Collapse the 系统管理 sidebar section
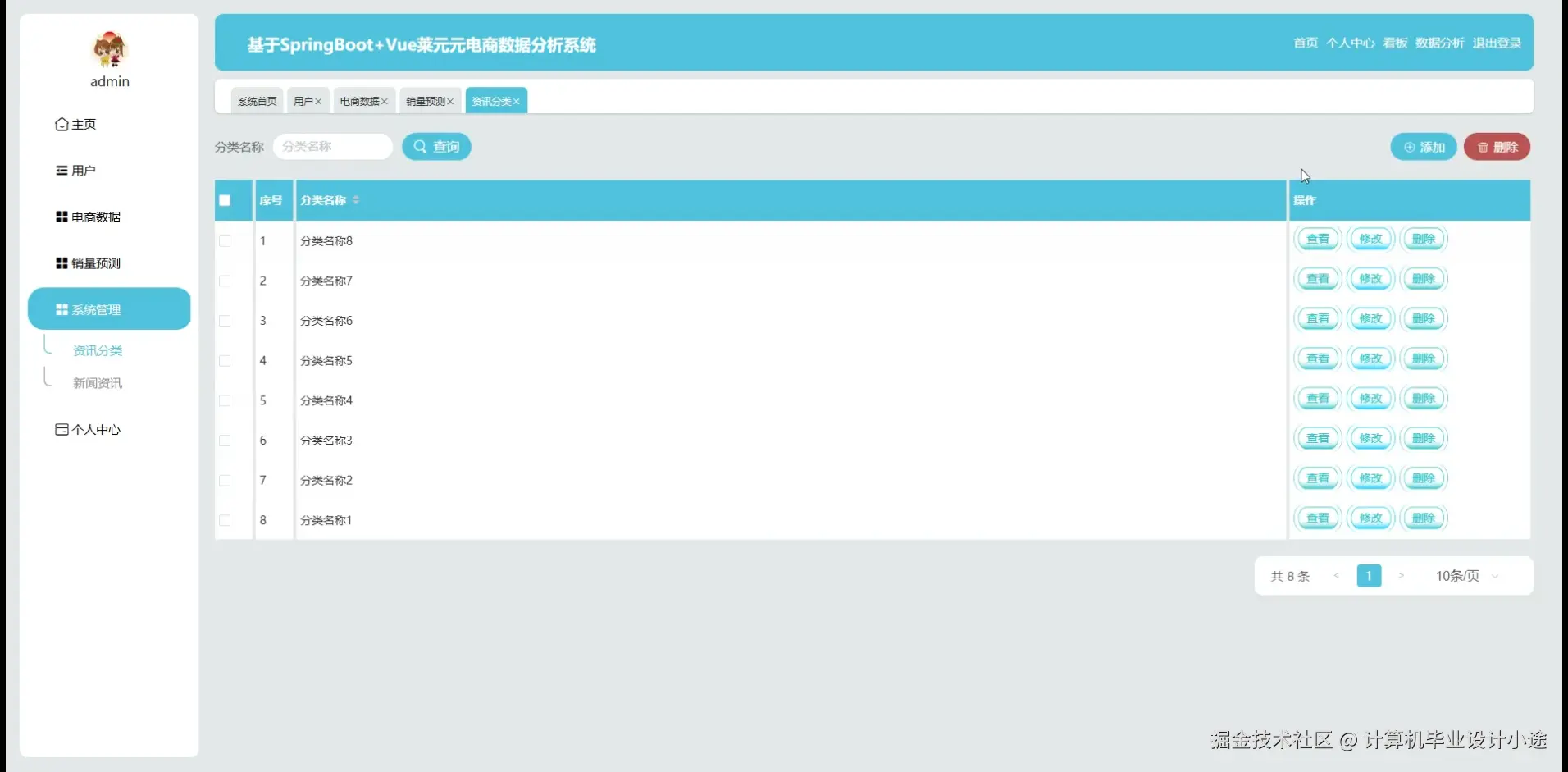The image size is (1568, 772). click(x=96, y=309)
